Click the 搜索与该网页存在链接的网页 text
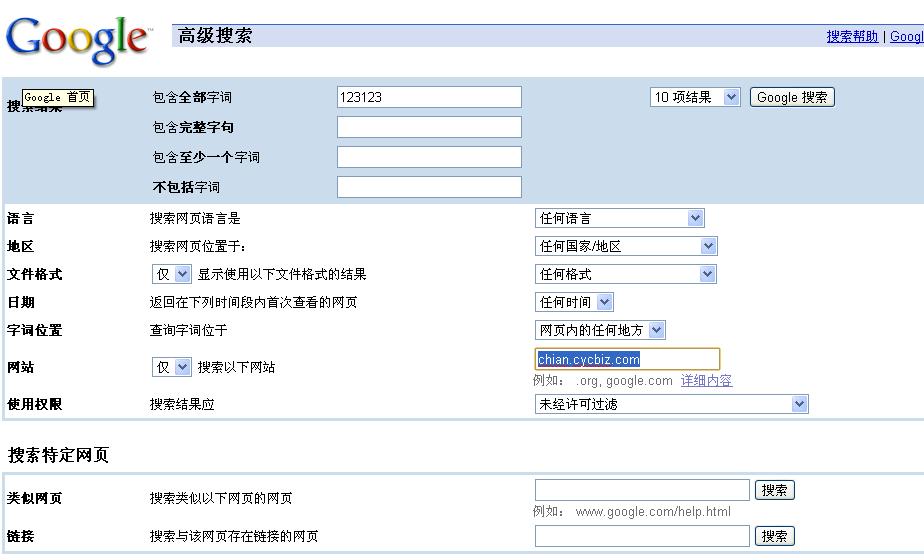The height and width of the screenshot is (560, 924). [x=234, y=536]
